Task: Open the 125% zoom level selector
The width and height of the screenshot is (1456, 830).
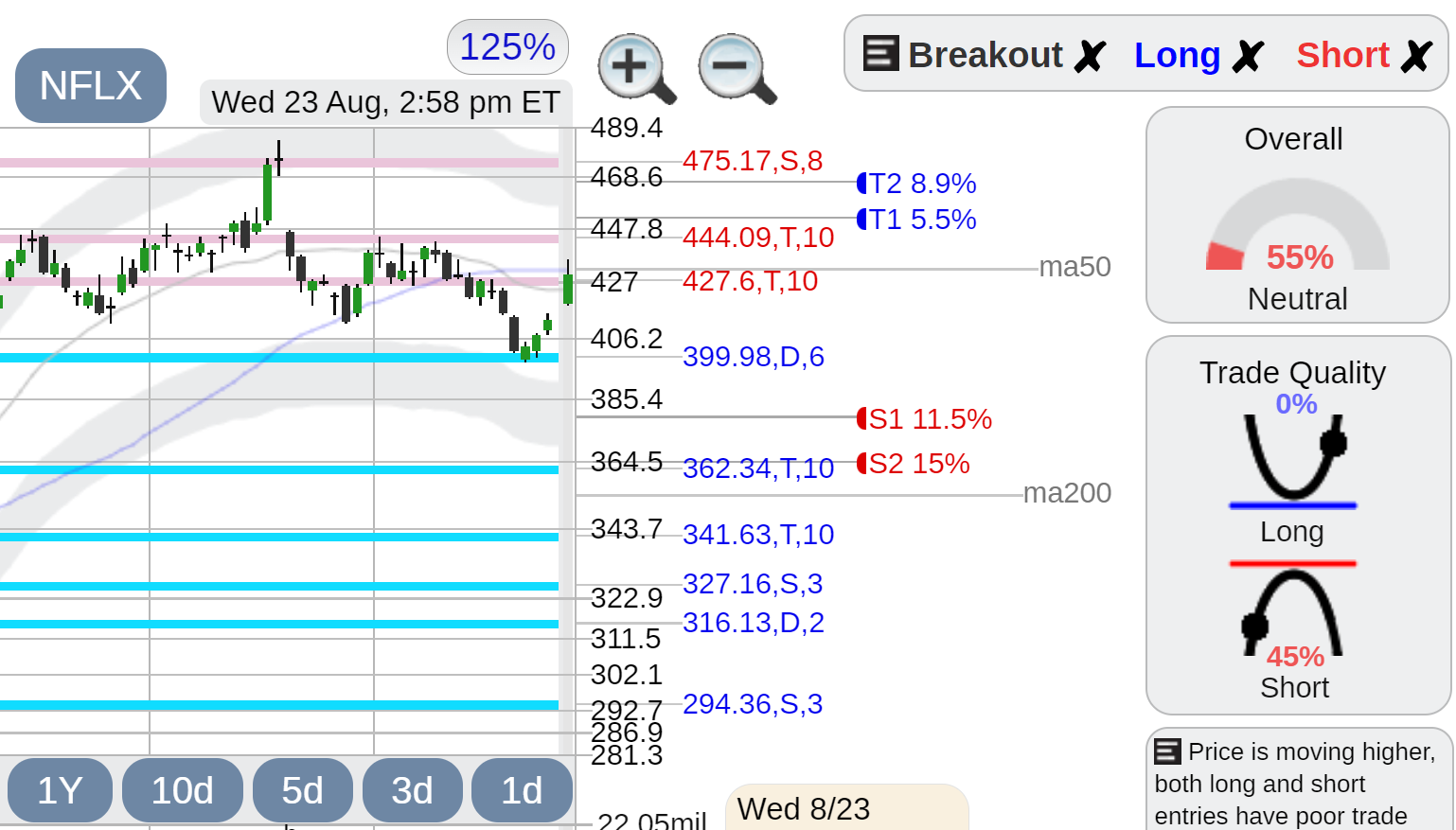Action: 507,46
